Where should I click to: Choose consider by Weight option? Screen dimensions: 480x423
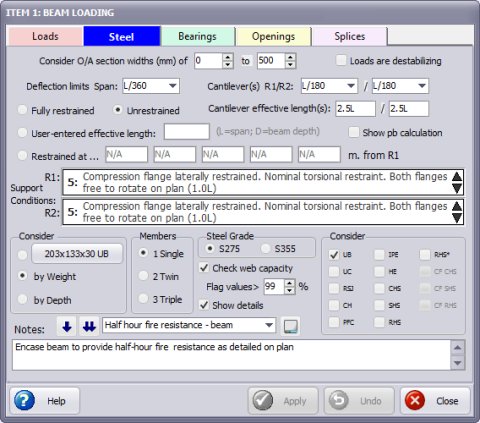[22, 276]
